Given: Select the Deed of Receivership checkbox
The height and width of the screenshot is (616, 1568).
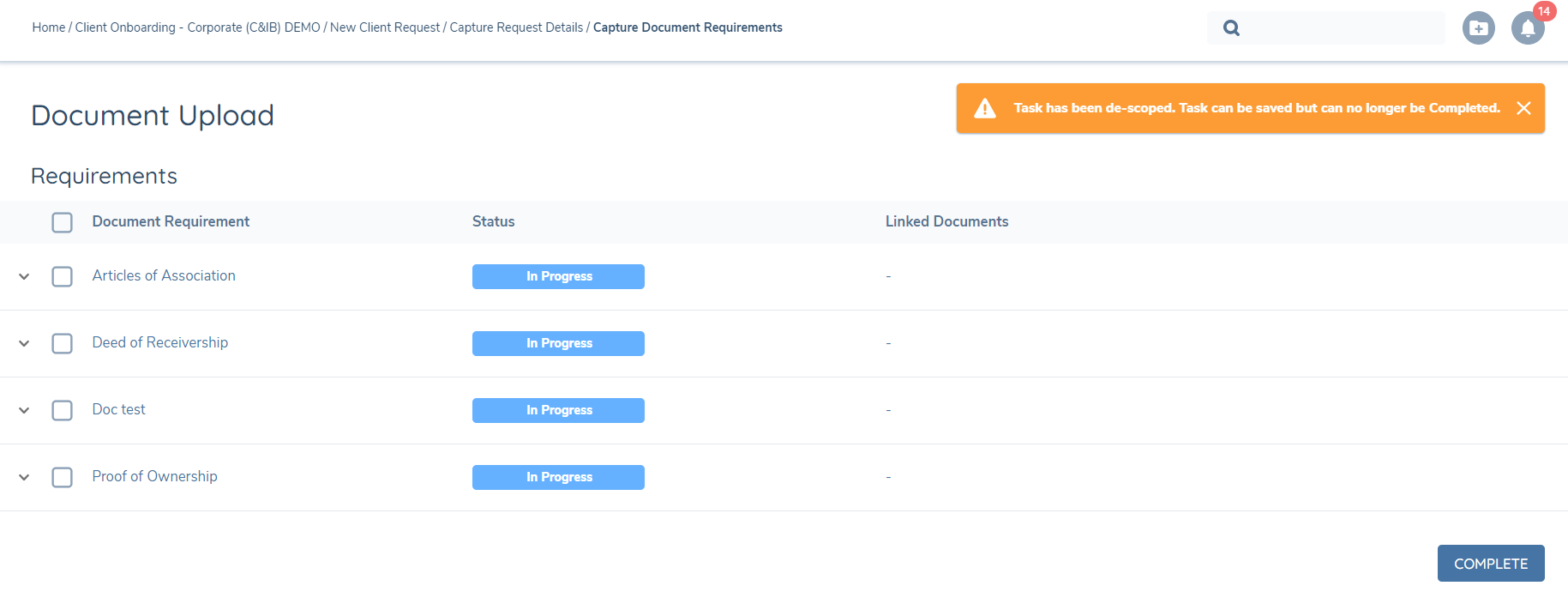Looking at the screenshot, I should pyautogui.click(x=63, y=343).
